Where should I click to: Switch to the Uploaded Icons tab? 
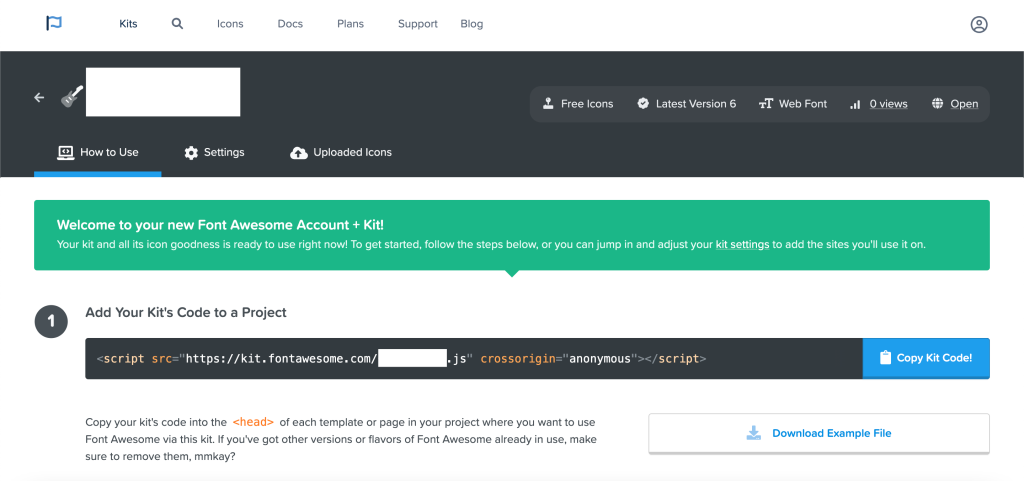[341, 153]
